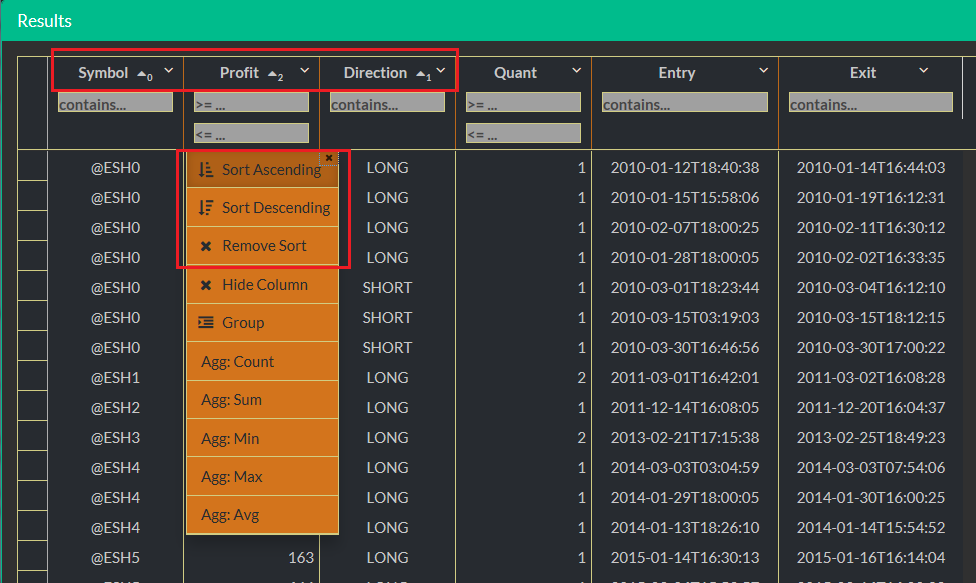Click the Quant <= filter field

coord(523,133)
